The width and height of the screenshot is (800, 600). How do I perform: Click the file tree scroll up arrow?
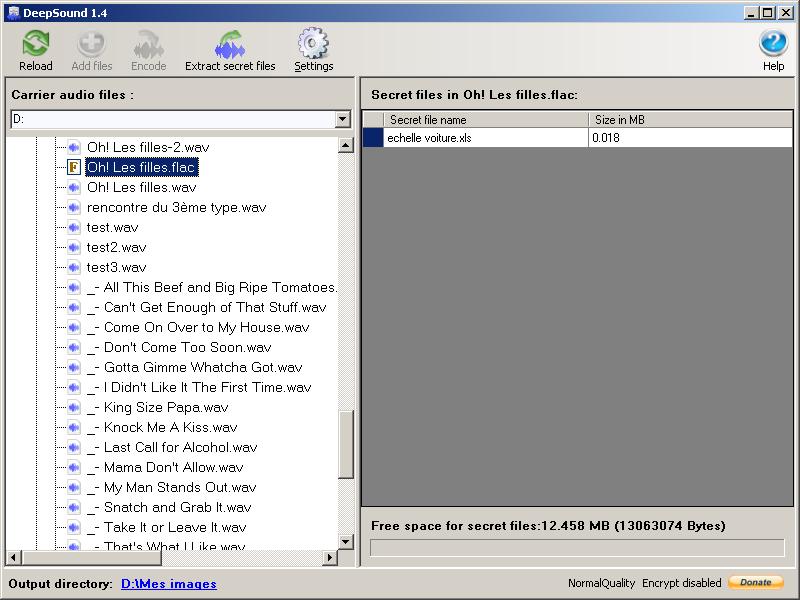coord(346,145)
